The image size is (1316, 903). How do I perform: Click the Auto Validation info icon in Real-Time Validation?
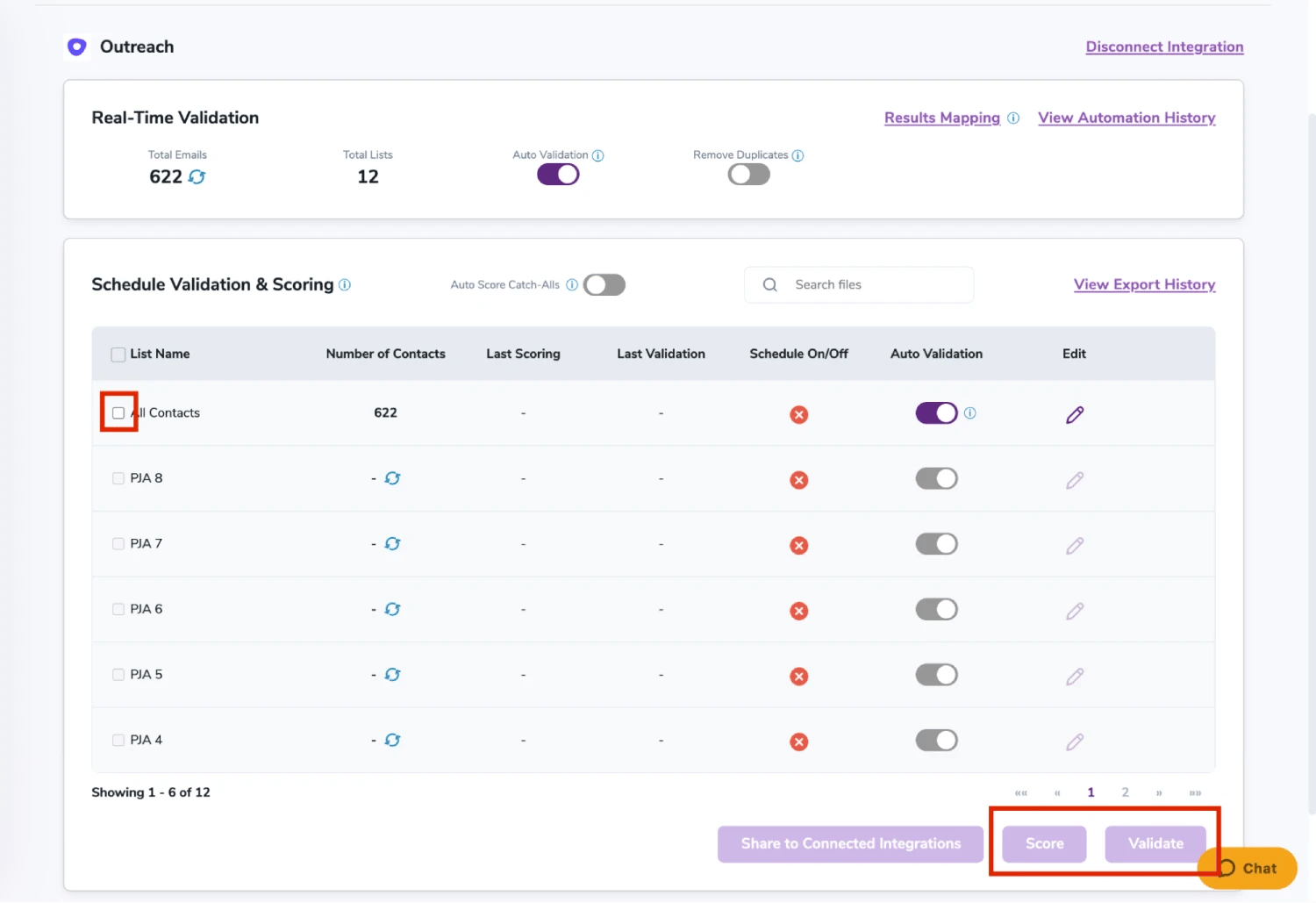coord(598,155)
